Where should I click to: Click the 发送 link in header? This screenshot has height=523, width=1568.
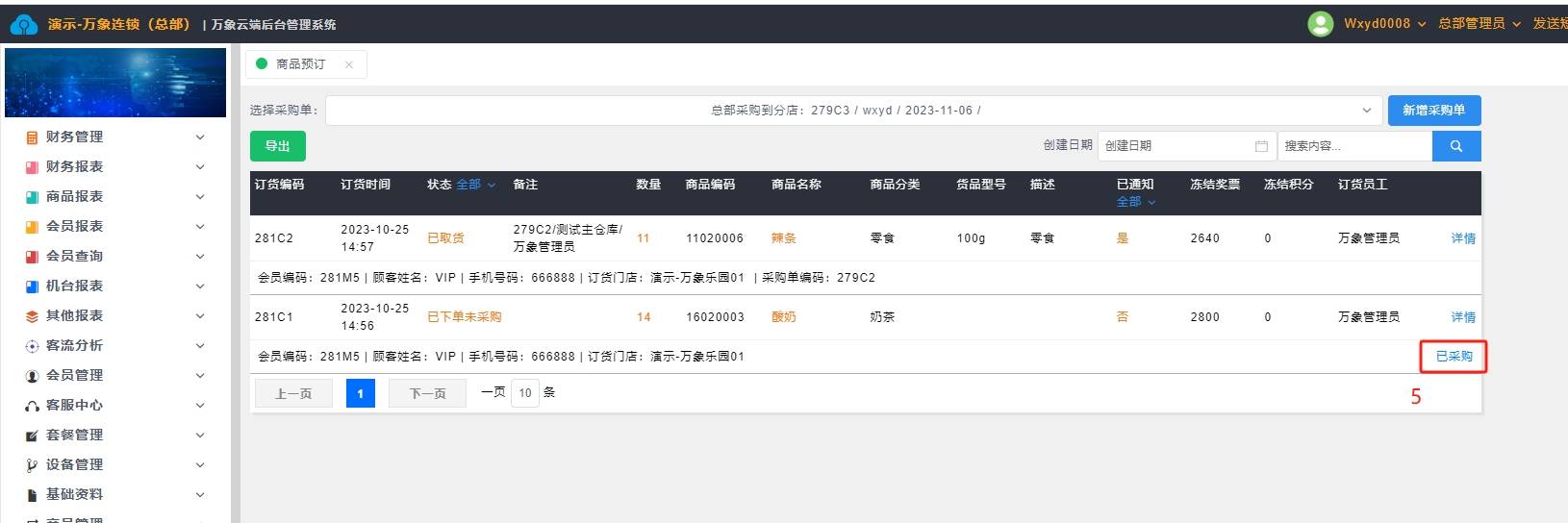1550,24
